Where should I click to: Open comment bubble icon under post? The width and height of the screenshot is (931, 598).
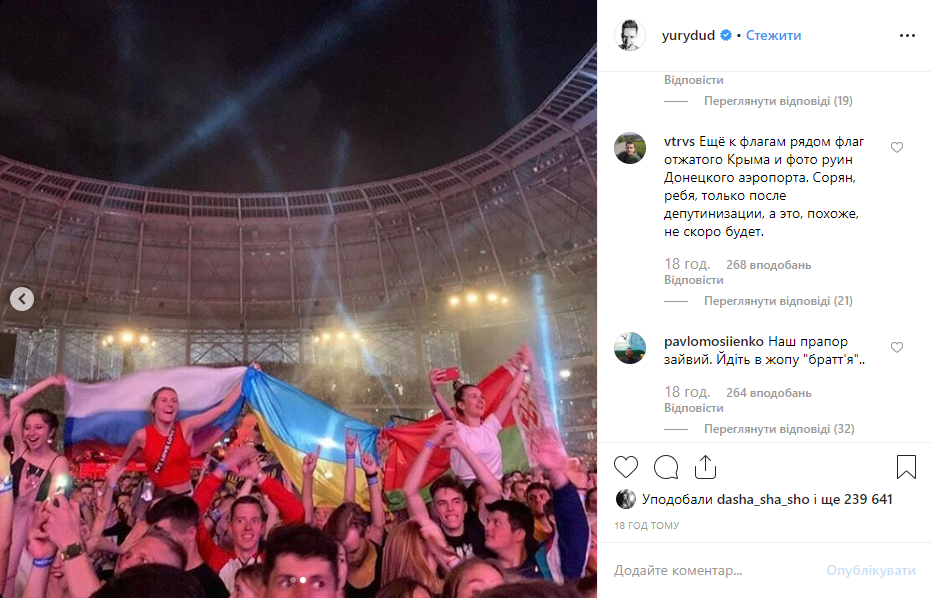pyautogui.click(x=666, y=467)
